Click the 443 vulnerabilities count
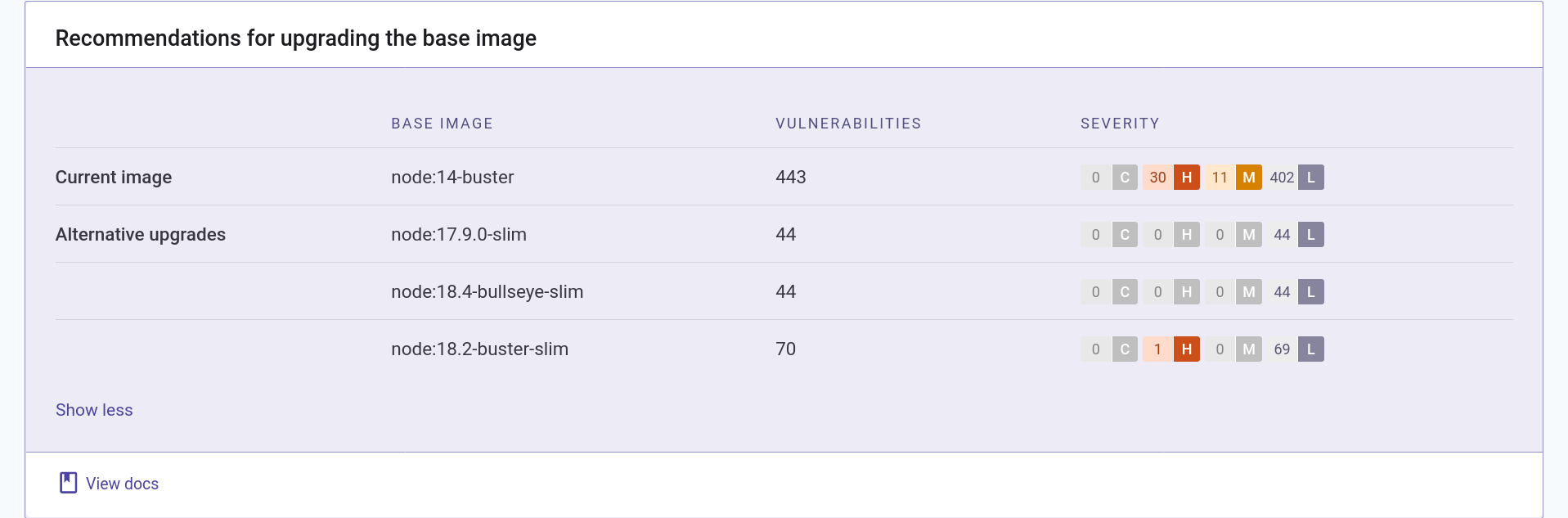 pos(791,178)
